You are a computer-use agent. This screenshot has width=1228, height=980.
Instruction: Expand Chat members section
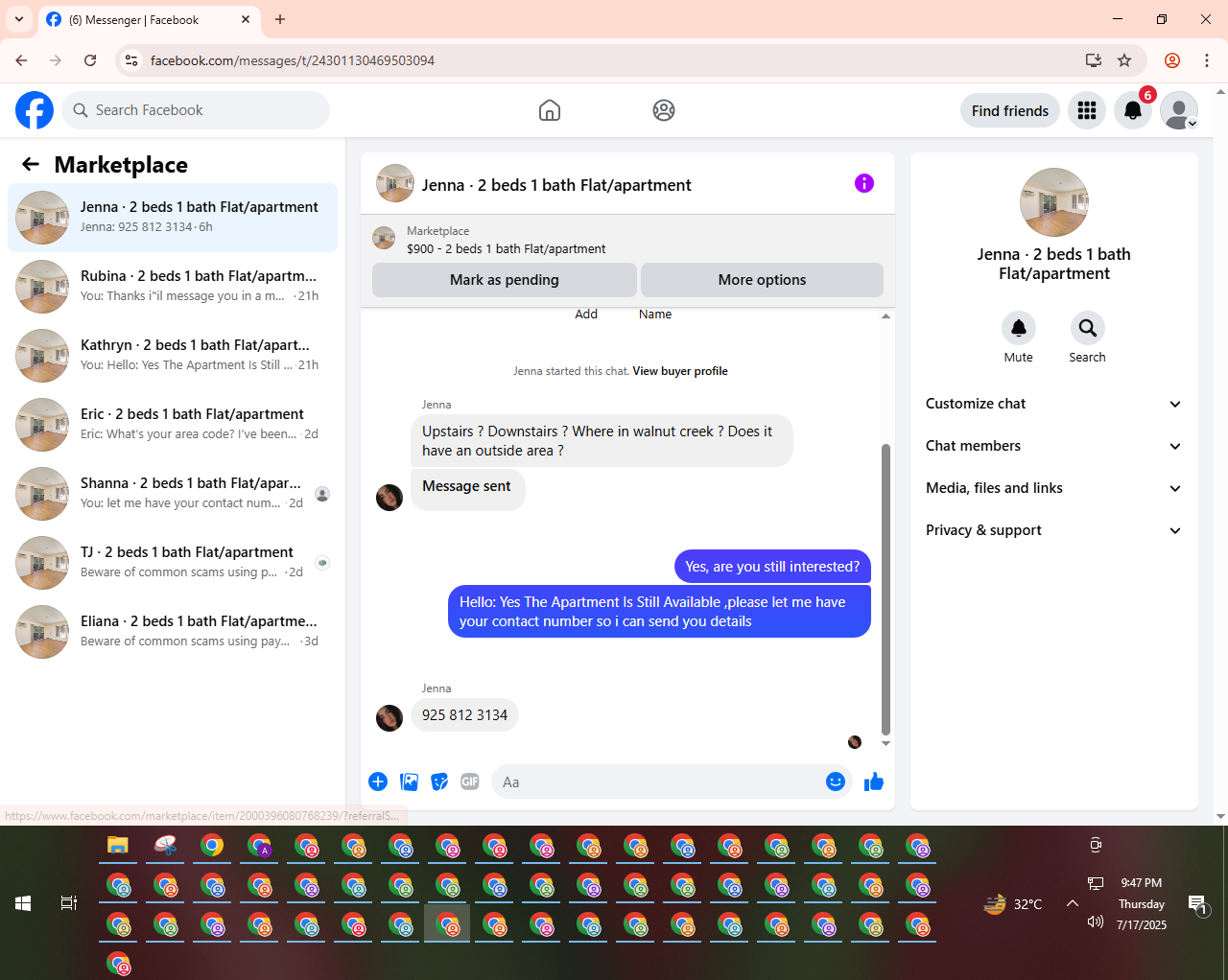[x=1054, y=446]
